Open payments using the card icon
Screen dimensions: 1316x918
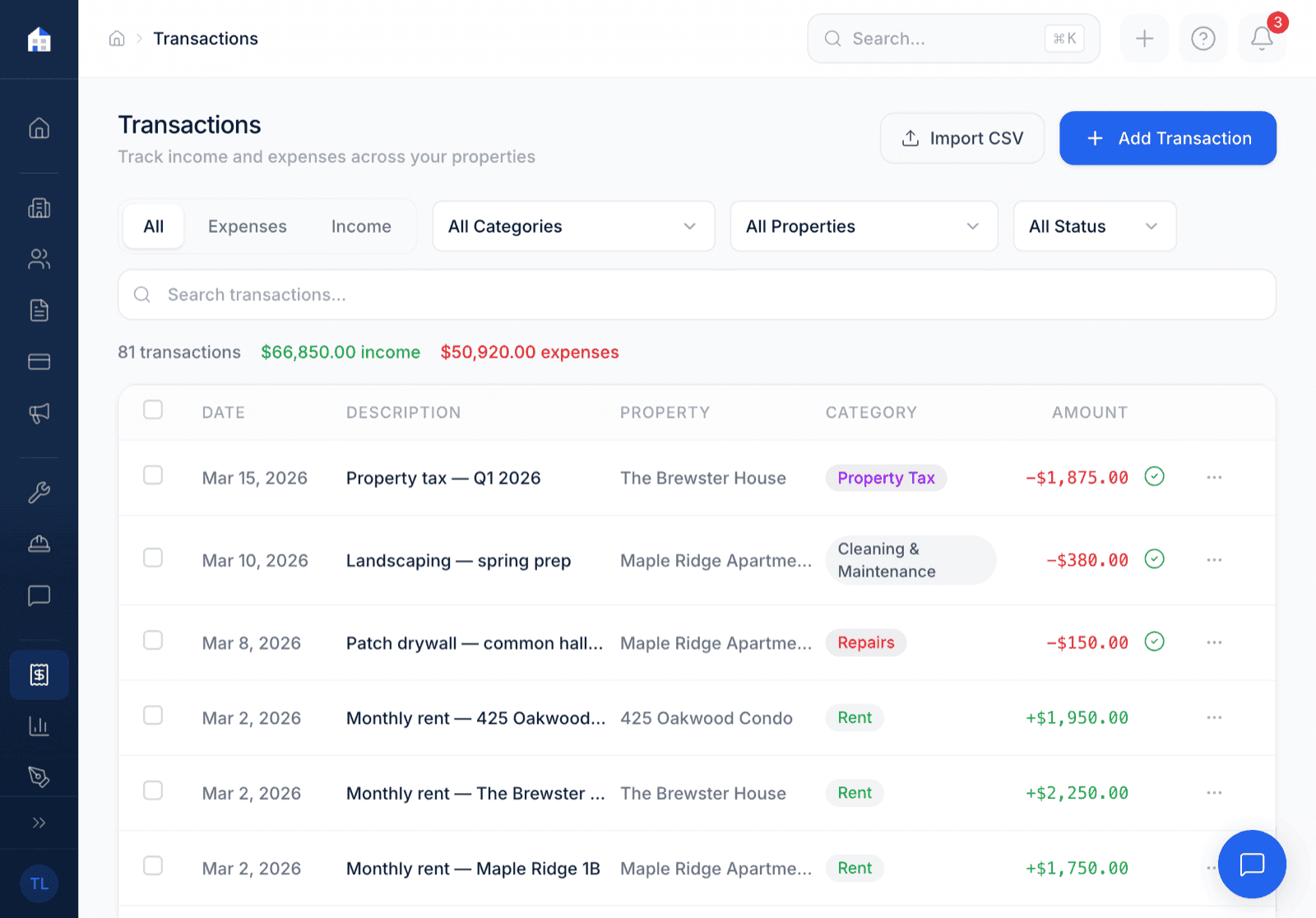click(39, 361)
